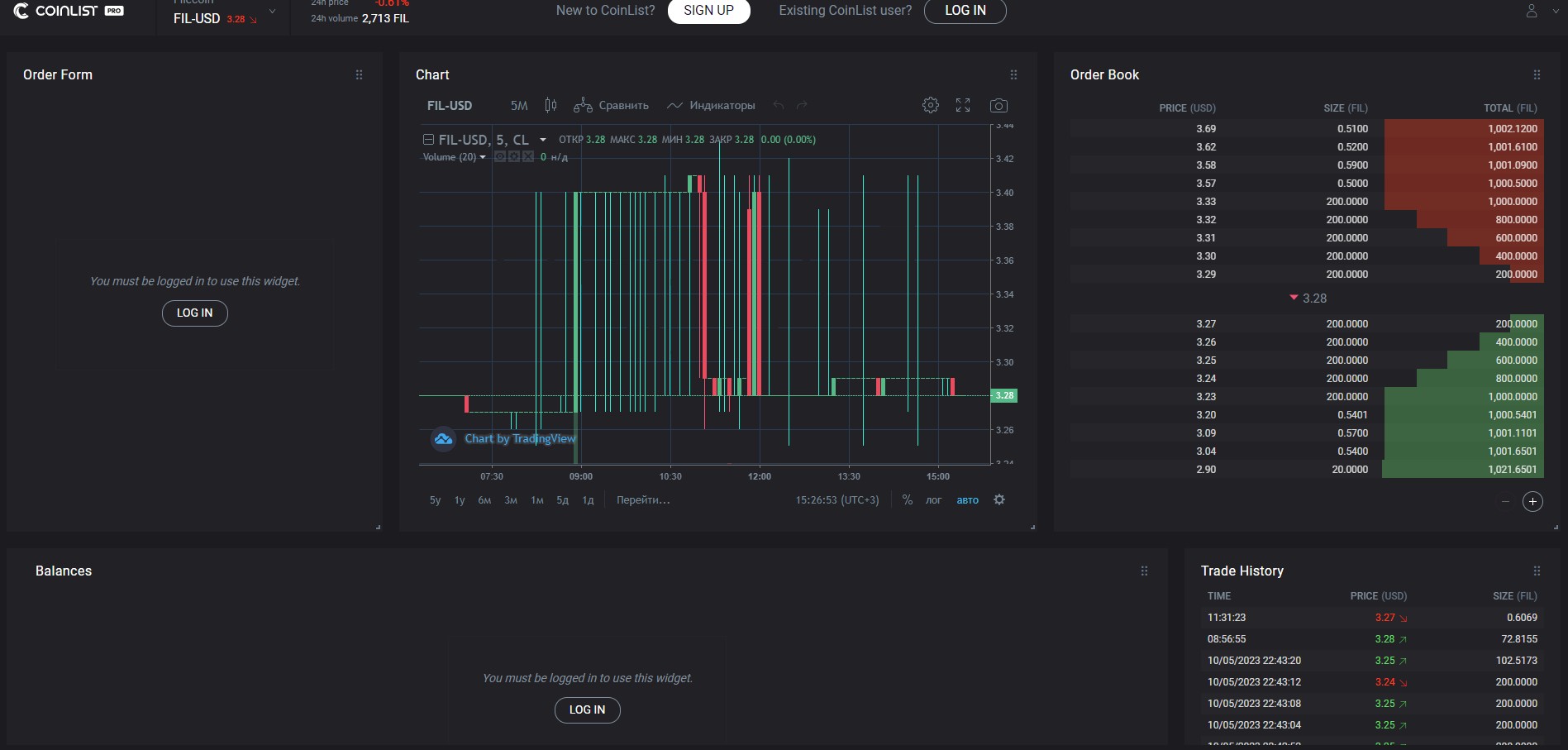Grab the Order Book widget corner handle

(x=1556, y=527)
